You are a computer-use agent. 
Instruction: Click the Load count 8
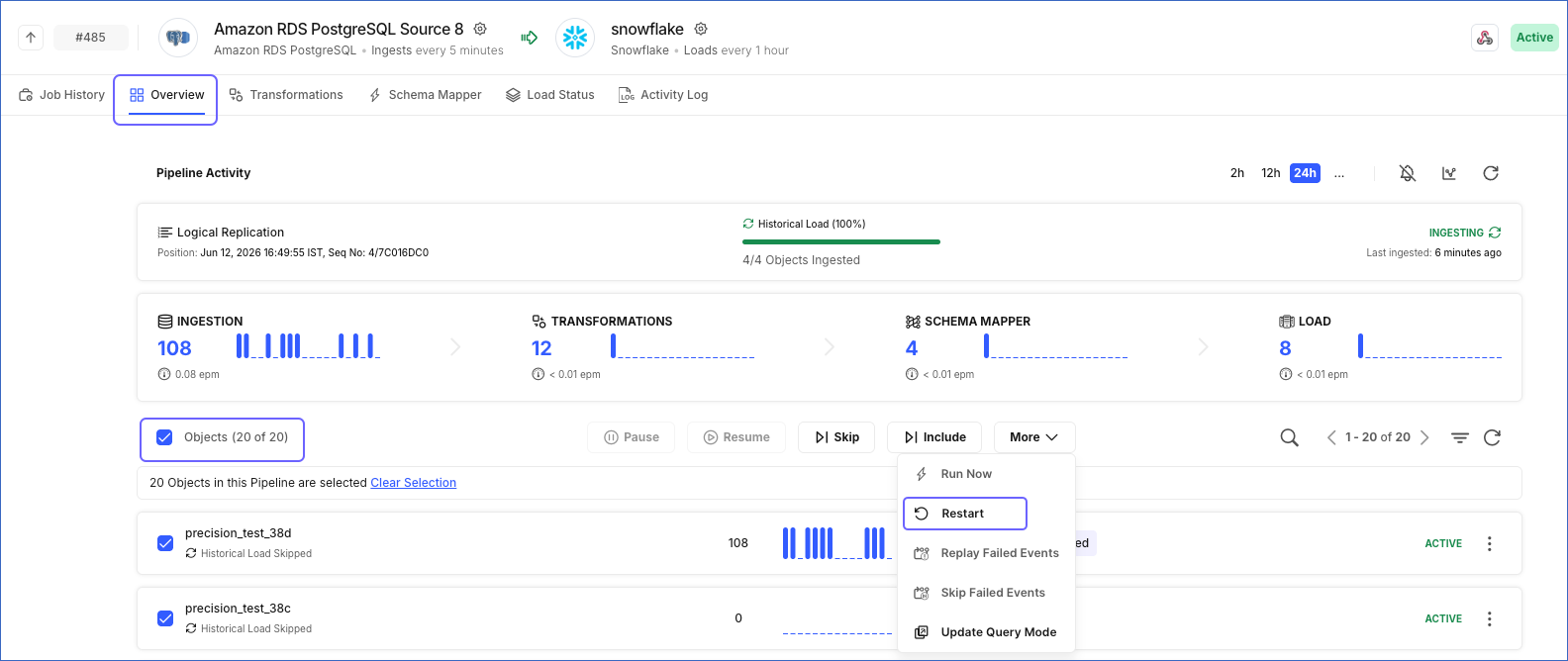click(1285, 348)
